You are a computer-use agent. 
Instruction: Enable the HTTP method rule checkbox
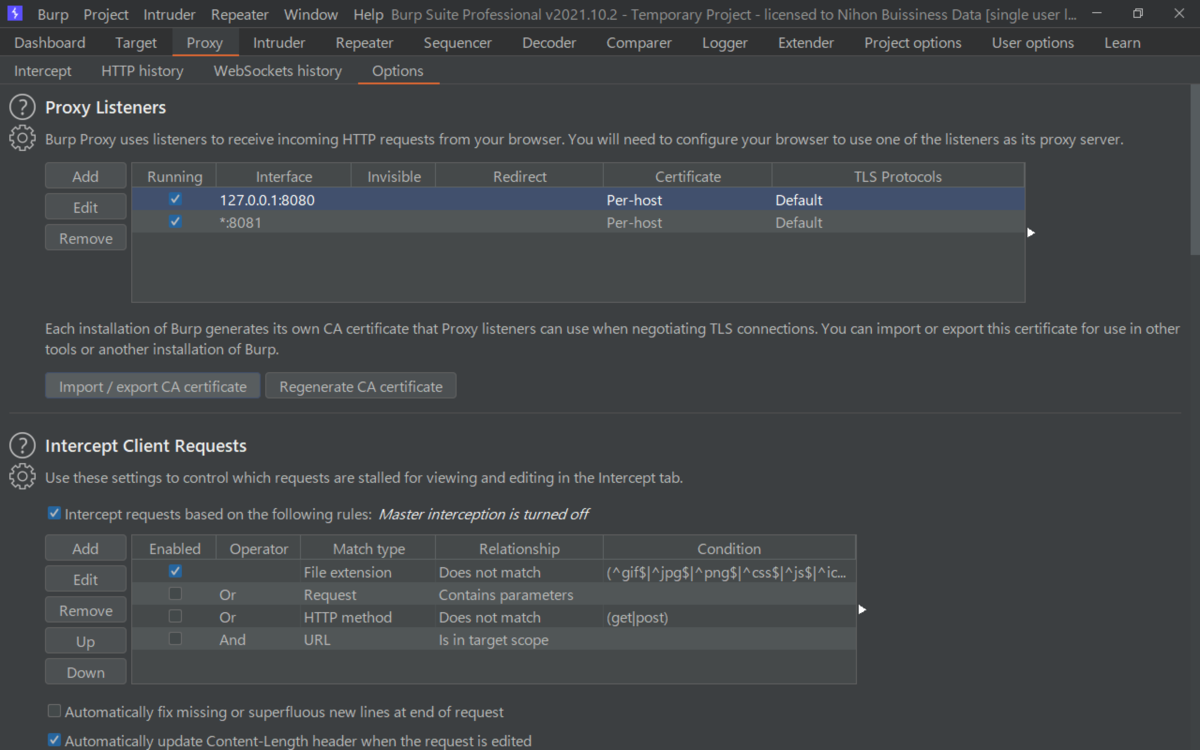[x=175, y=617]
